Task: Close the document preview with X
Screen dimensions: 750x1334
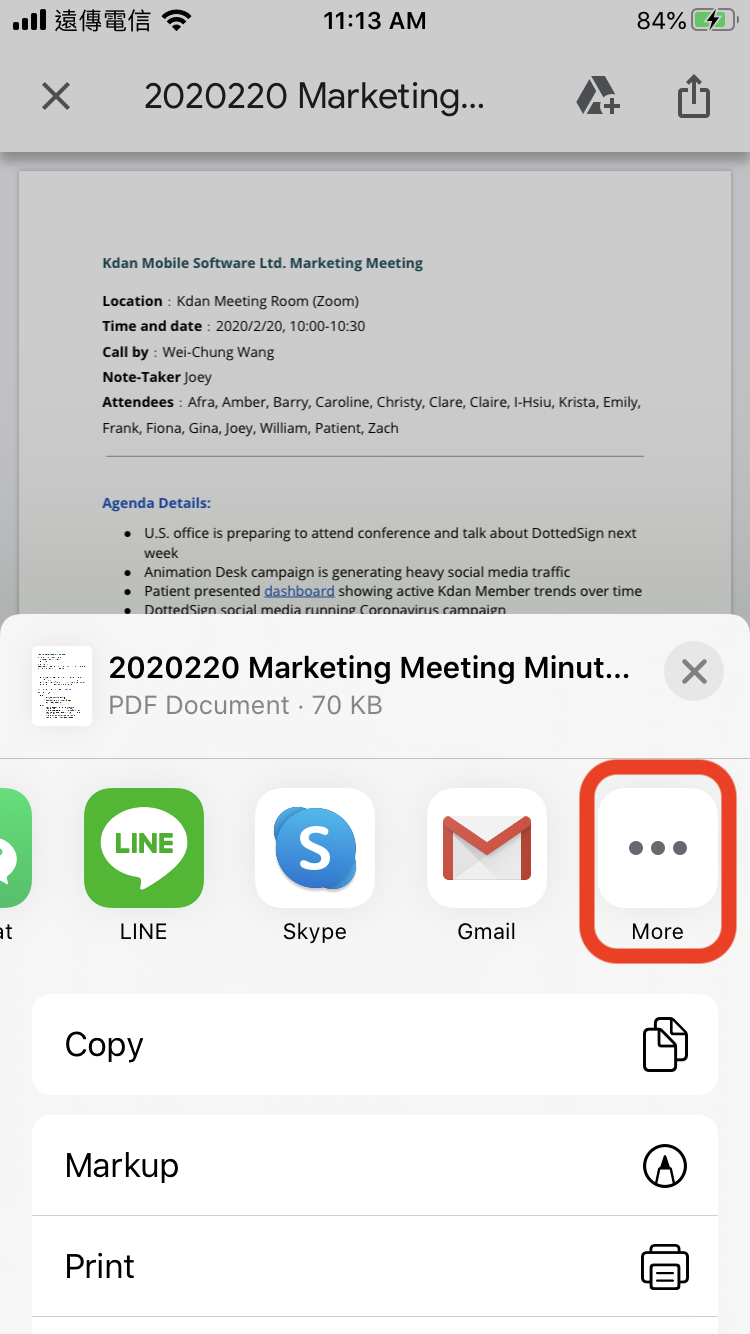Action: 56,96
